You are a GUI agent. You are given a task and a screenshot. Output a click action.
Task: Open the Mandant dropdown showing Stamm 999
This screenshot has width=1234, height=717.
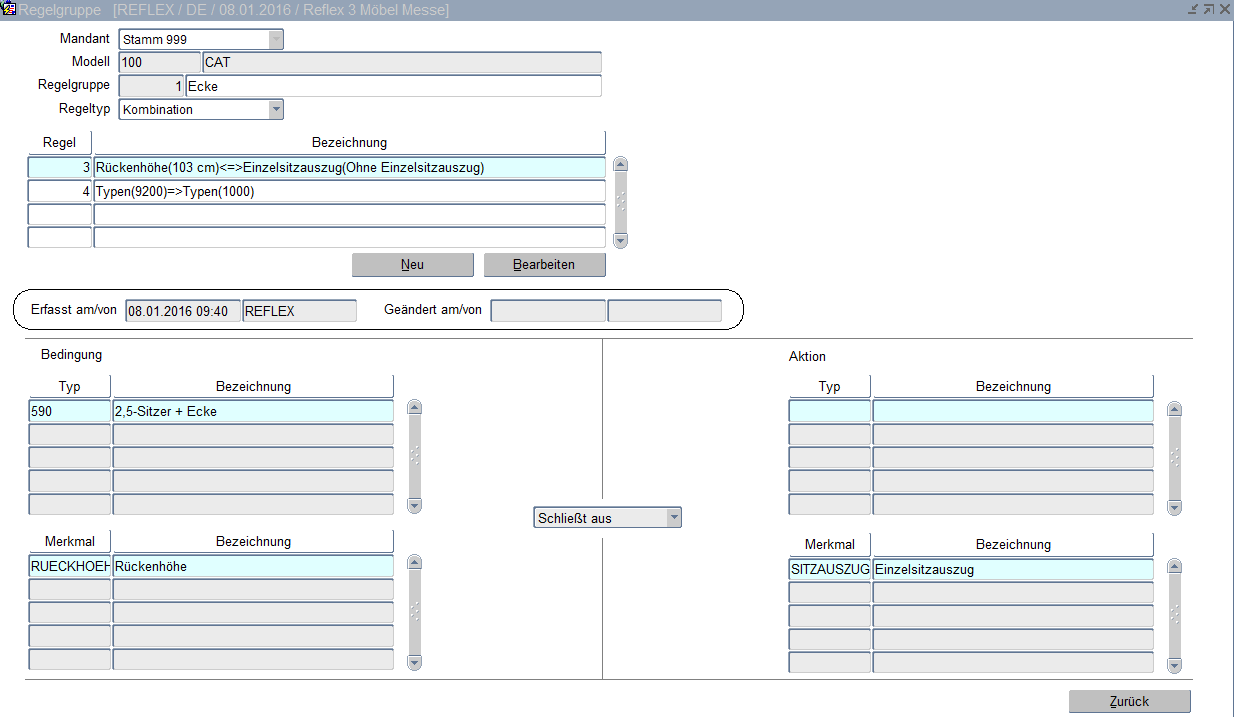click(x=276, y=40)
